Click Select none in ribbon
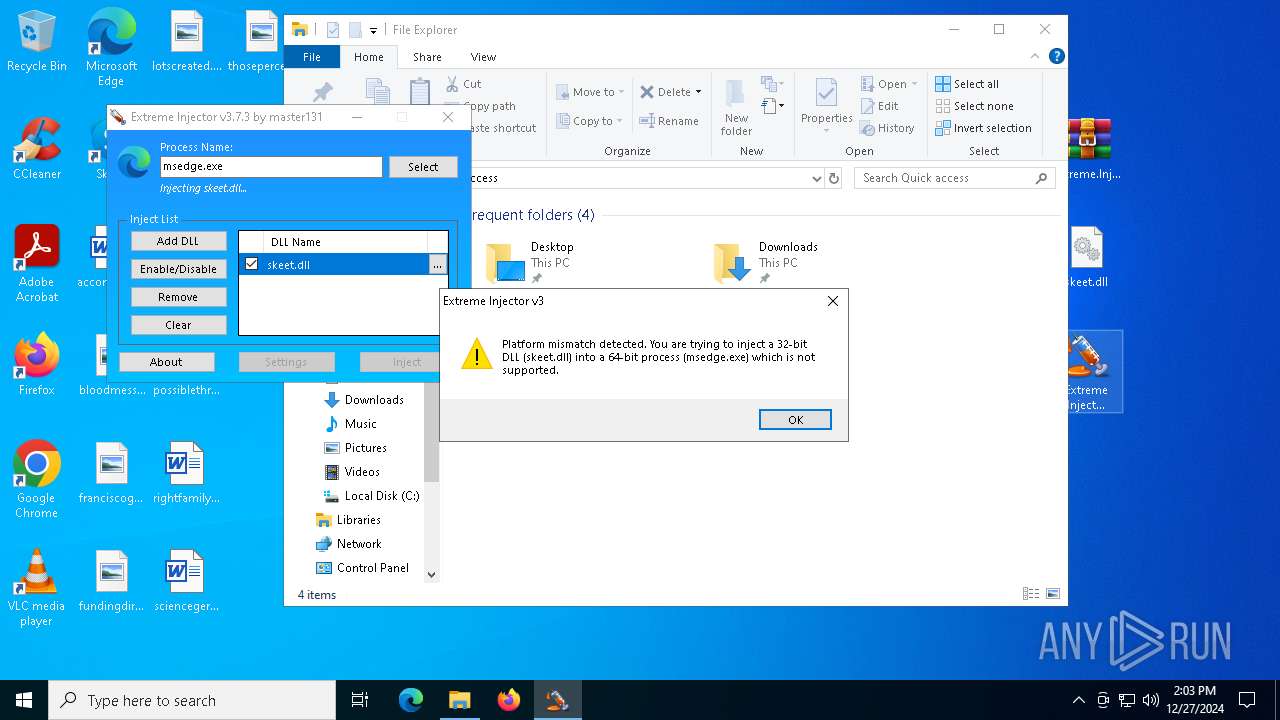This screenshot has height=720, width=1280. 975,106
